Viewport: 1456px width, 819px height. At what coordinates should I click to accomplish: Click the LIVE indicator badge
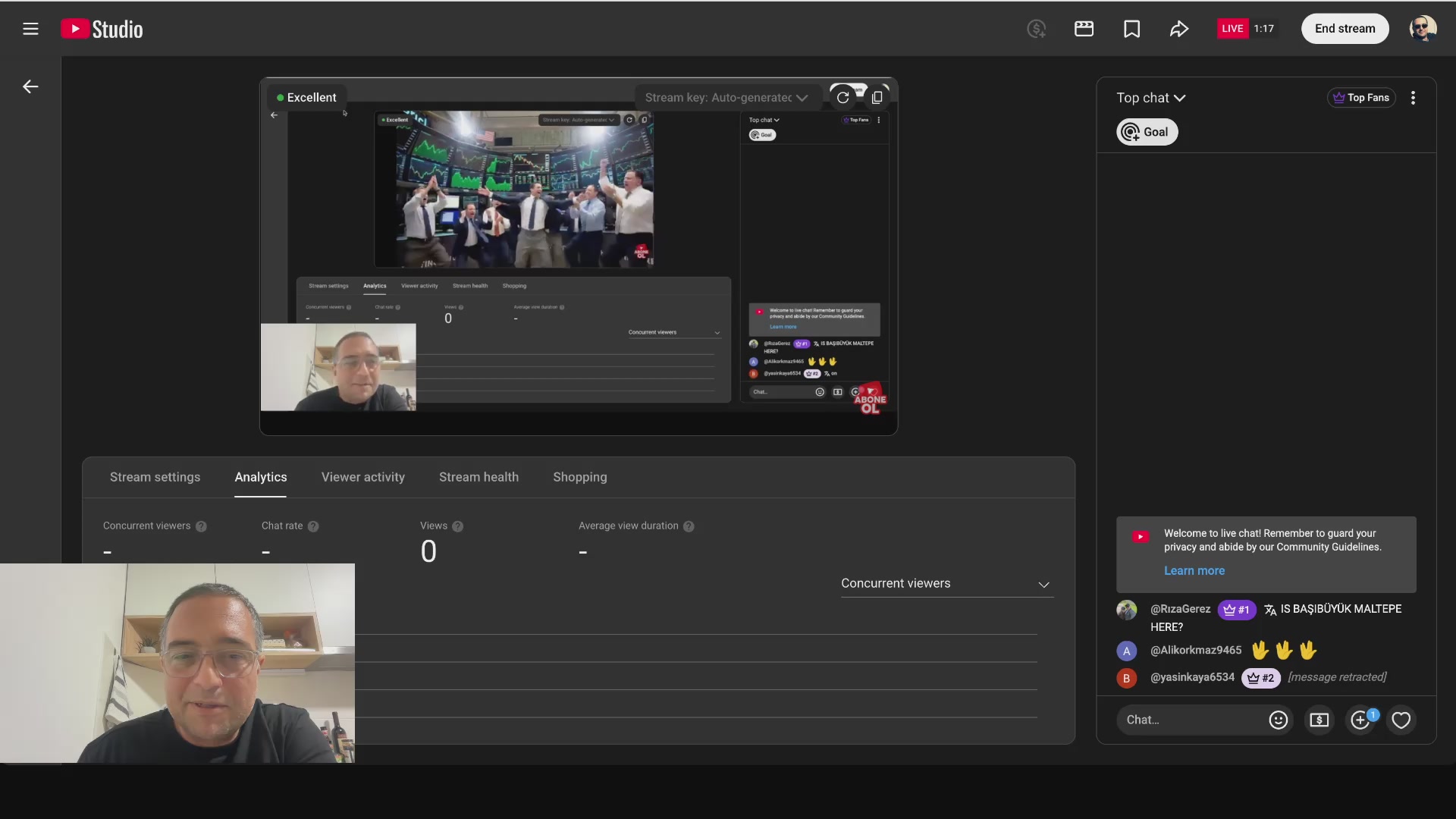click(x=1232, y=29)
